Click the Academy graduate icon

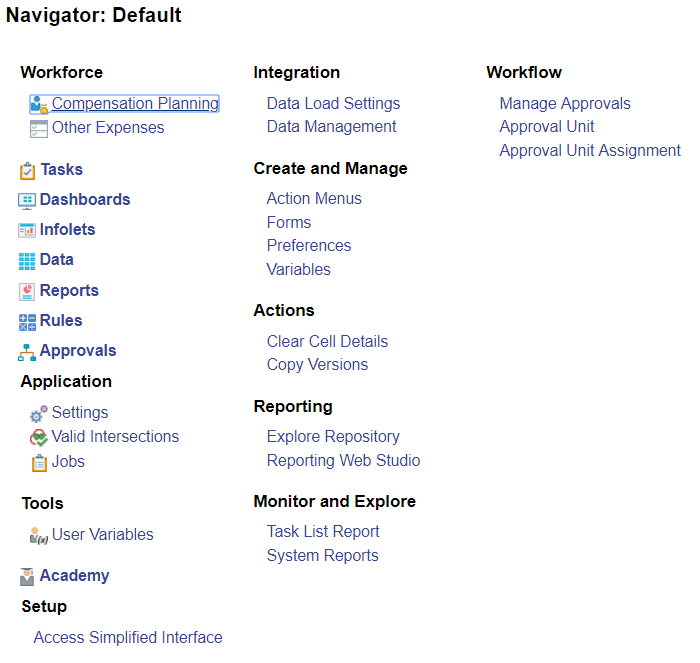27,576
